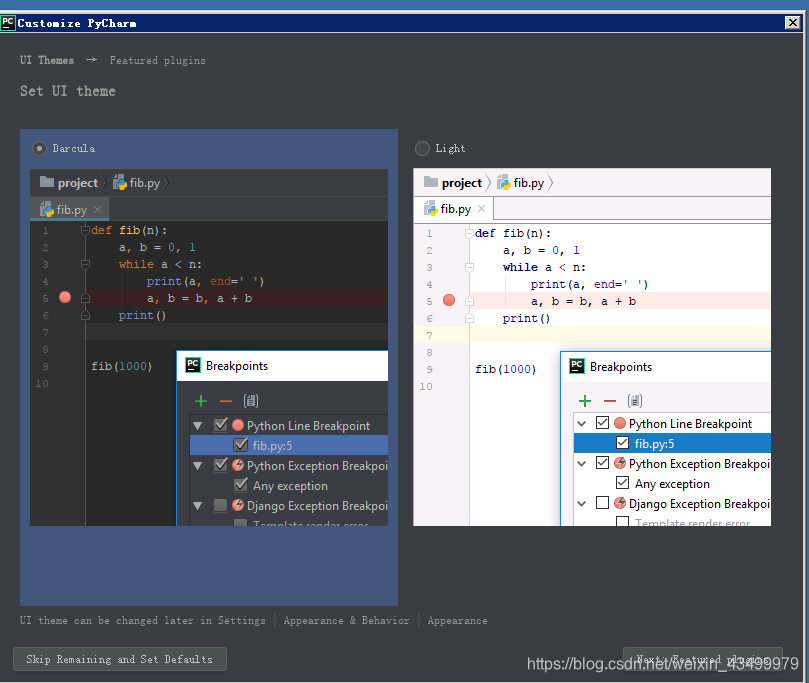
Task: Toggle Any exception checkbox in Darcula preview
Action: coord(240,485)
